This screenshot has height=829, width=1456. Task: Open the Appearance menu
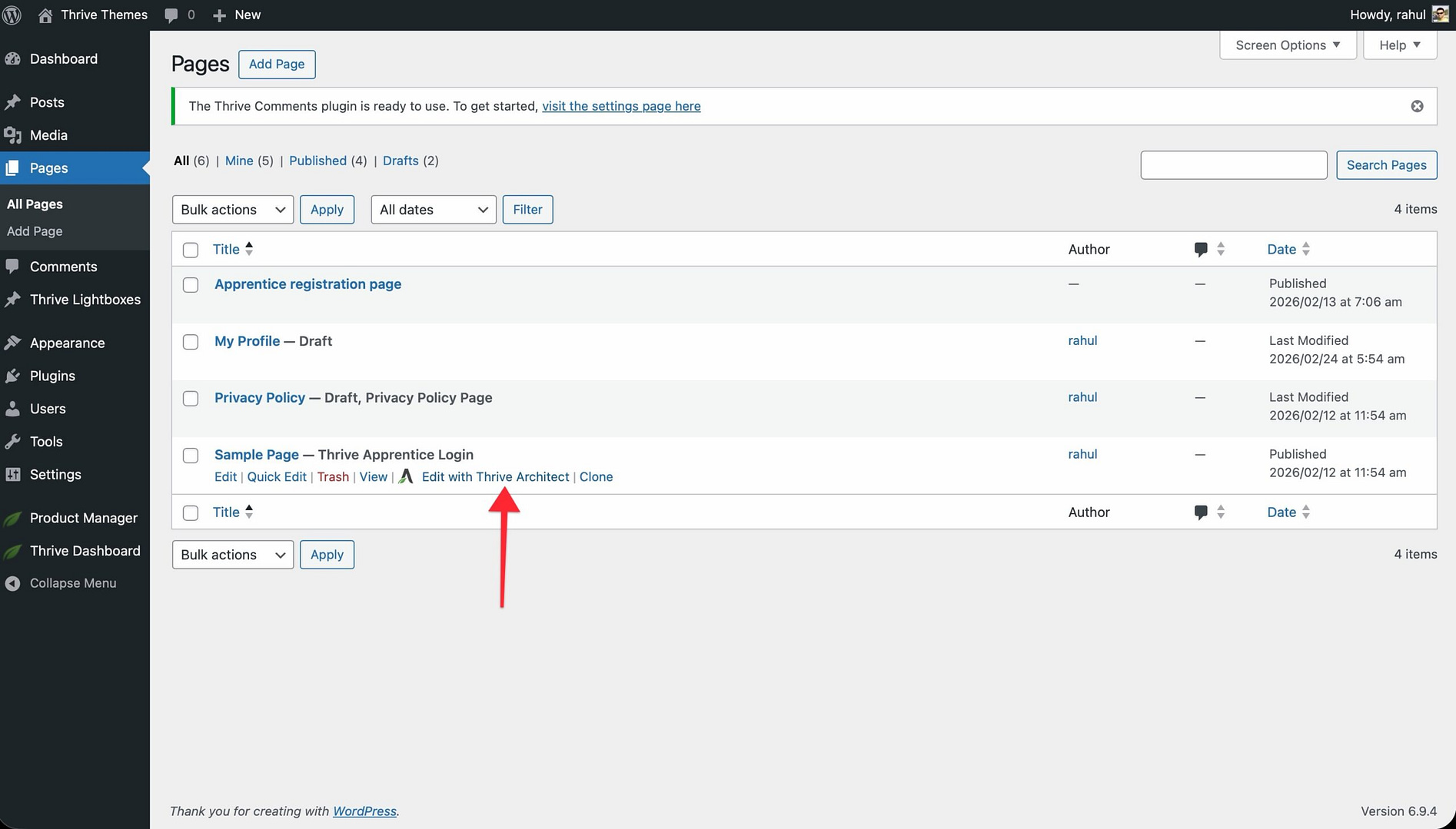pyautogui.click(x=67, y=343)
